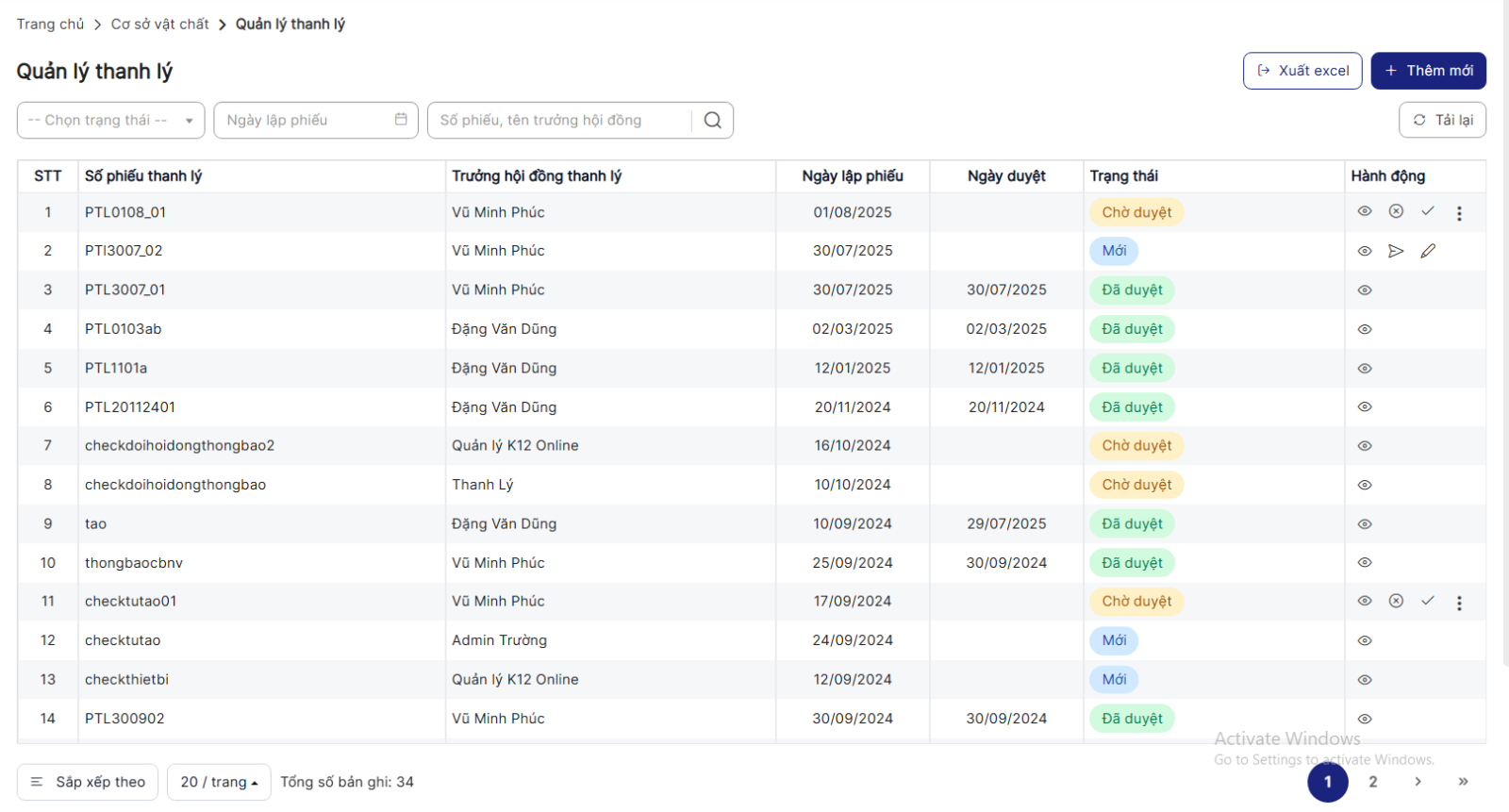1509x812 pixels.
Task: Open the 'Chọn trạng thái' status dropdown
Action: pos(110,120)
